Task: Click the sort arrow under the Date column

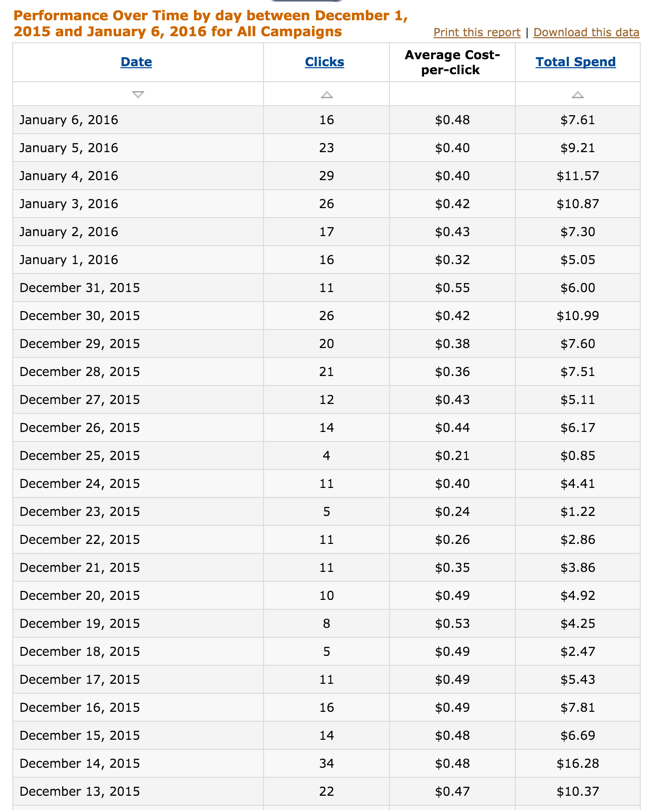Action: point(137,95)
